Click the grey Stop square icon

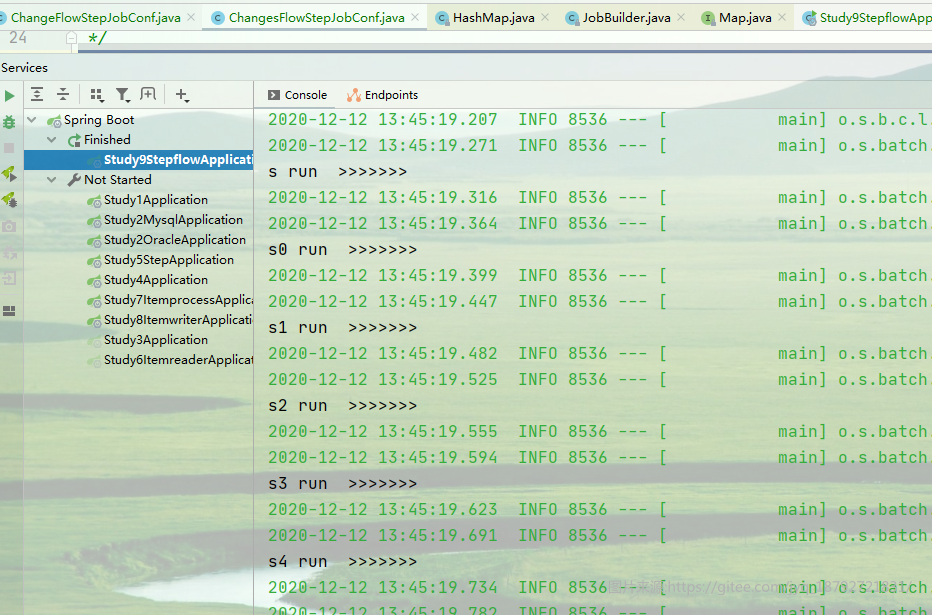click(x=9, y=148)
